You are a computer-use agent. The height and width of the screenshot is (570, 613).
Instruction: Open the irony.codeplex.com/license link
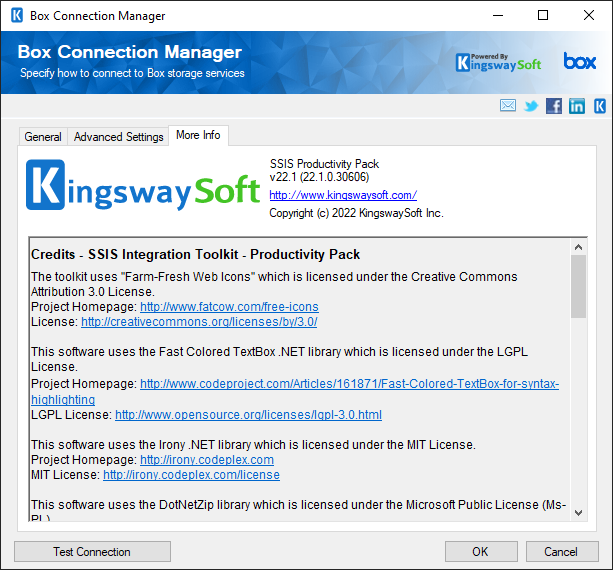pos(191,475)
